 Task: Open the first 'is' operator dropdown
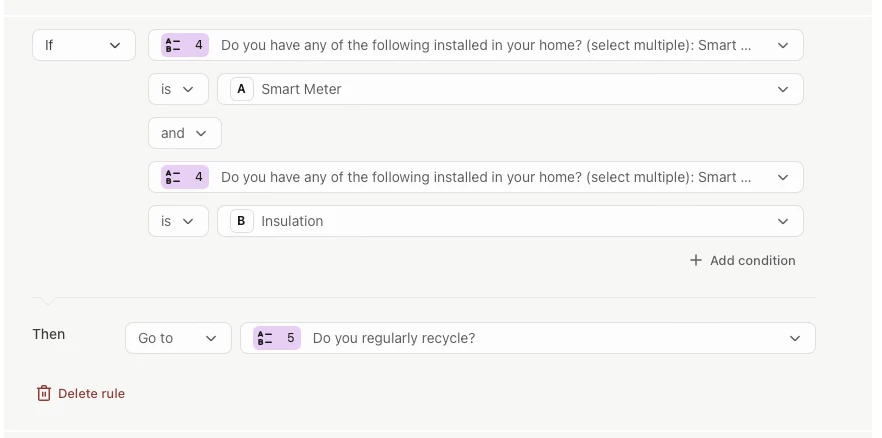(x=178, y=89)
